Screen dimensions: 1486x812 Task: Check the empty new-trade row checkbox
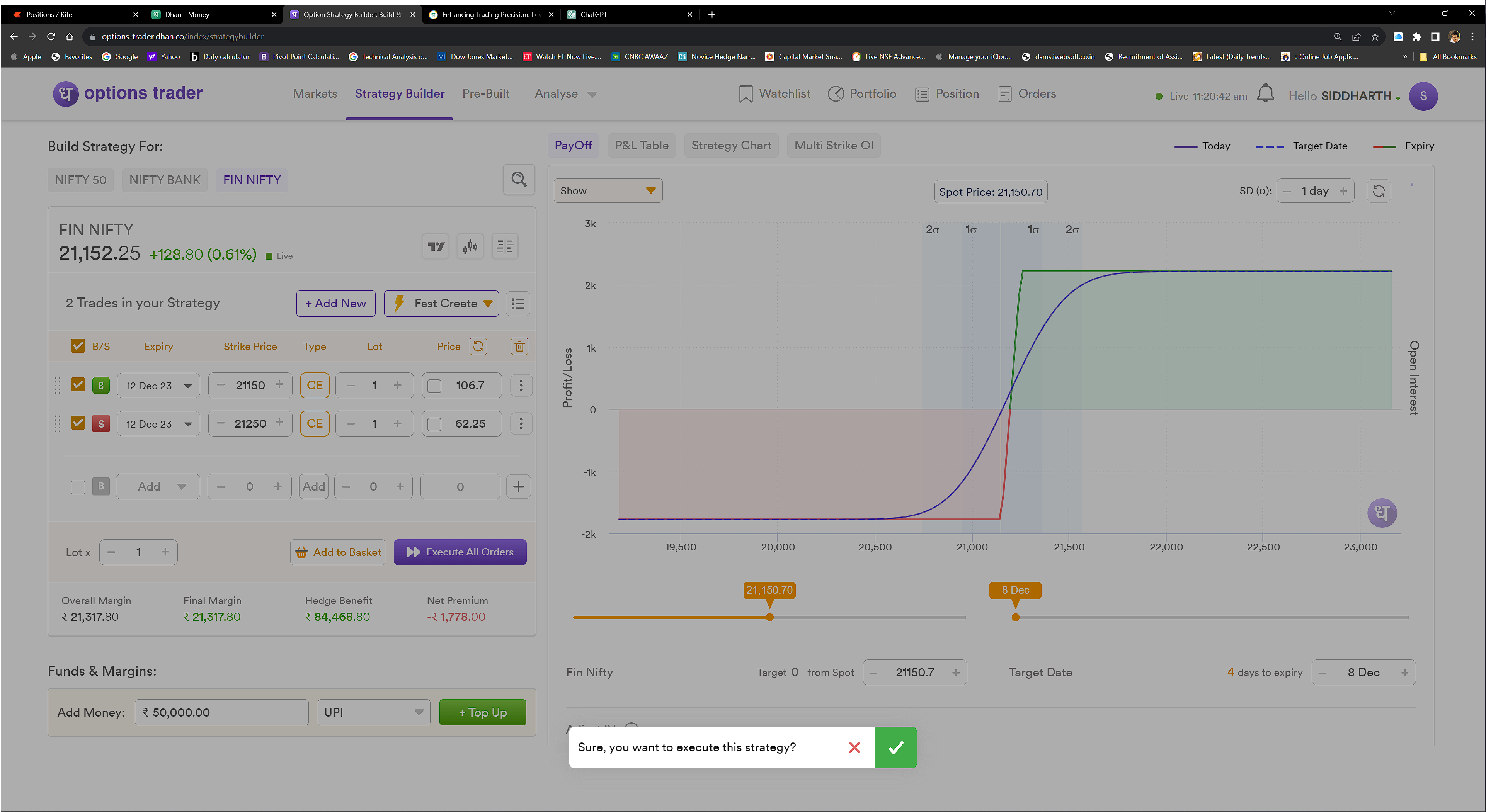[x=78, y=487]
